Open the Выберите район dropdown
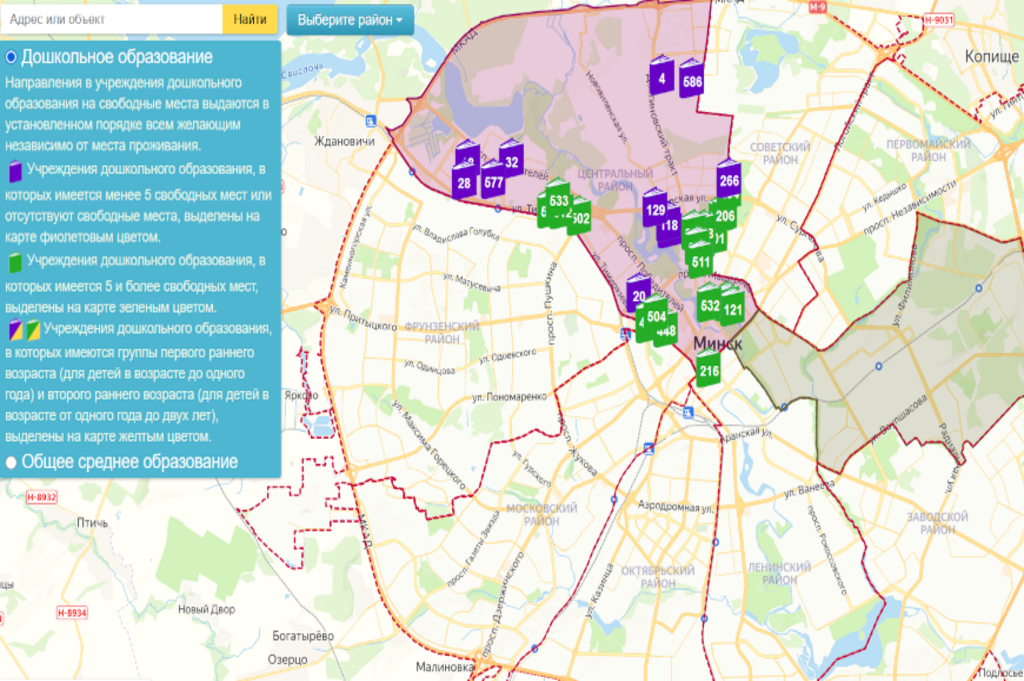Screen dimensions: 1024x681 [349, 19]
